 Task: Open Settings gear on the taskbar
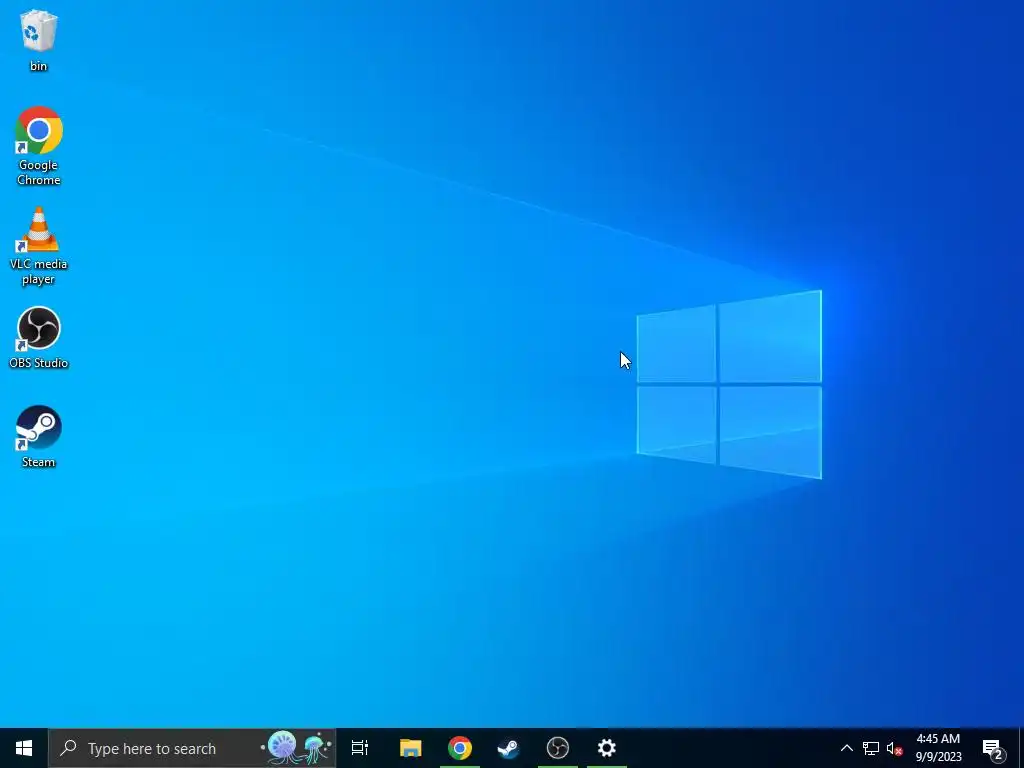[x=607, y=748]
